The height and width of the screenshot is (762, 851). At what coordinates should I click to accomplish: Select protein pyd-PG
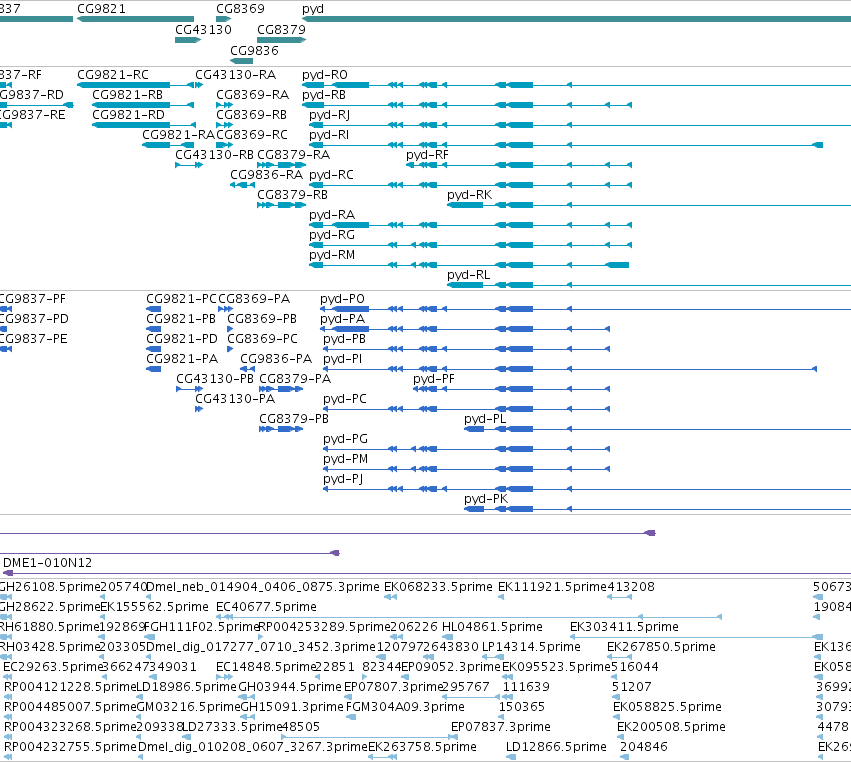click(345, 439)
